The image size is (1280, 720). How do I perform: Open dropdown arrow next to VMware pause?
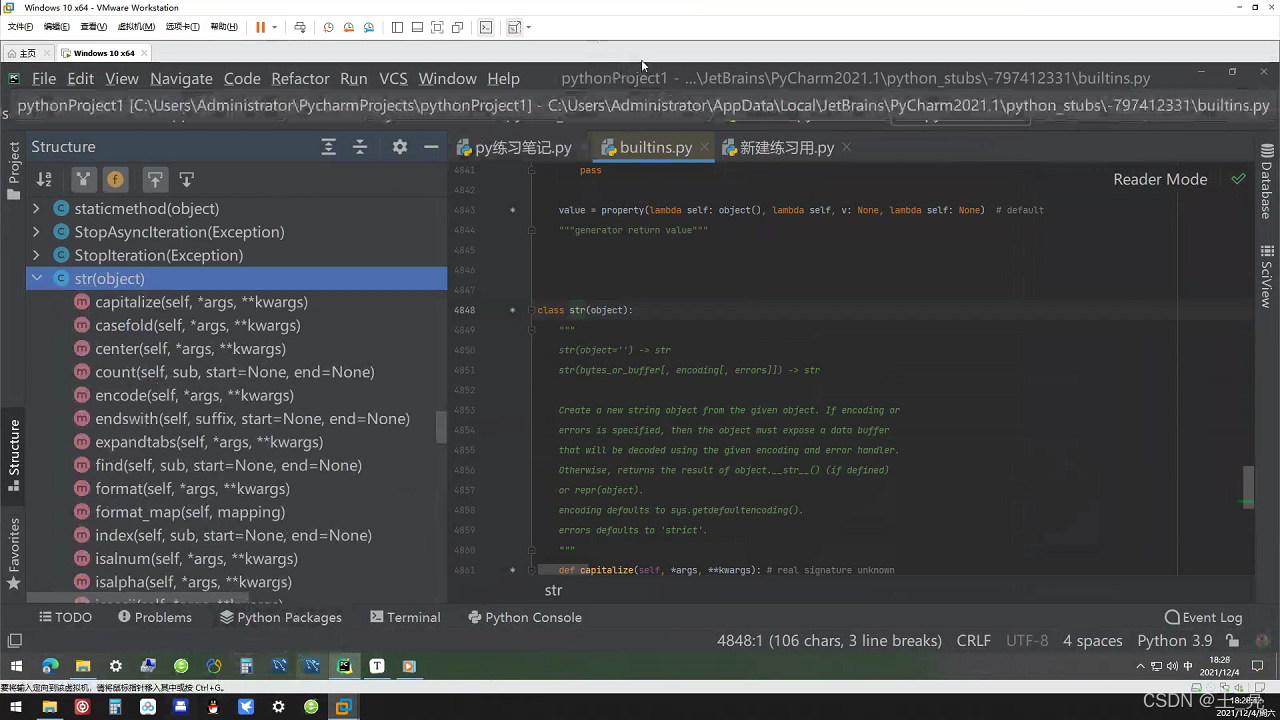coord(274,27)
